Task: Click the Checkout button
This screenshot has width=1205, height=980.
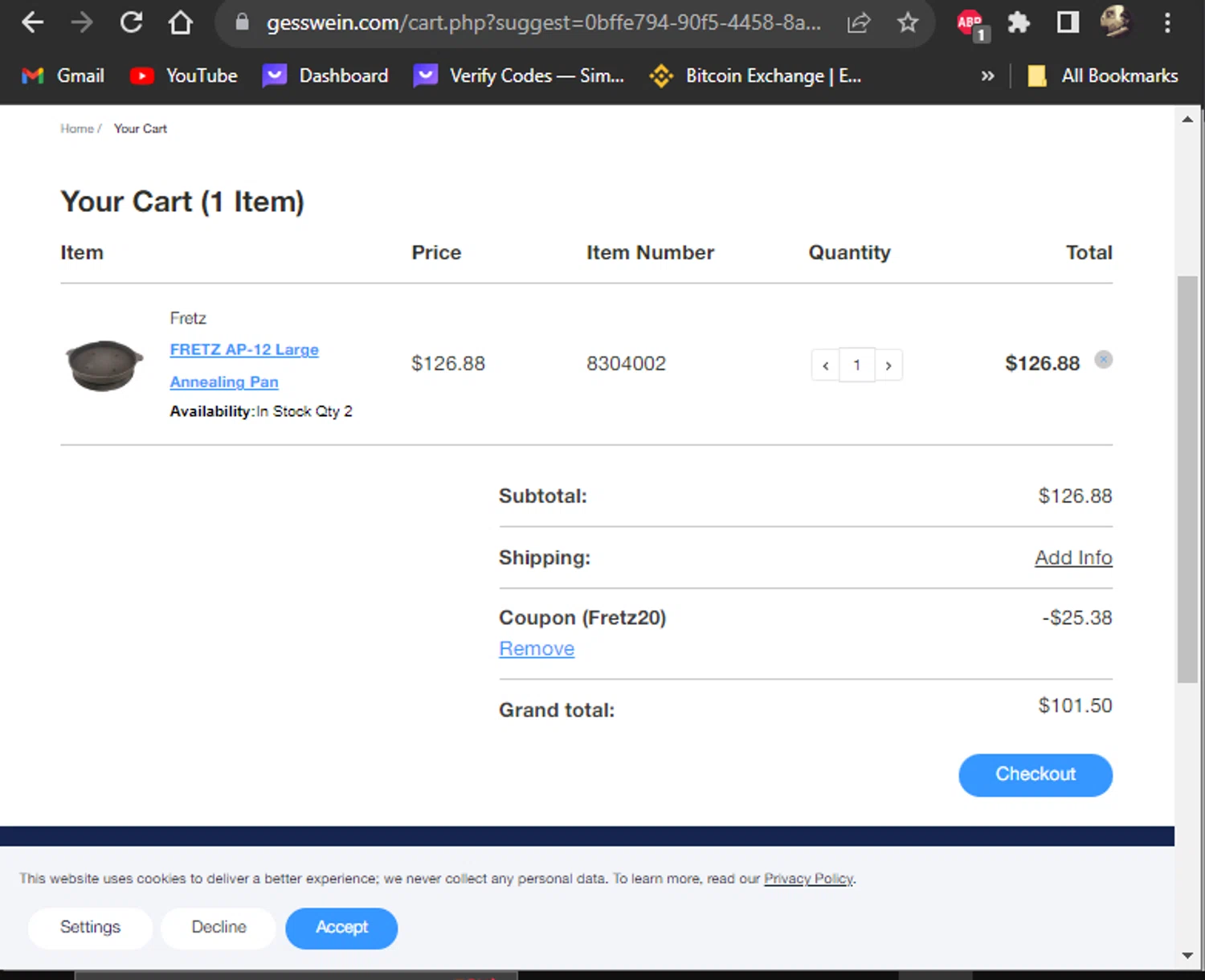Action: point(1035,775)
